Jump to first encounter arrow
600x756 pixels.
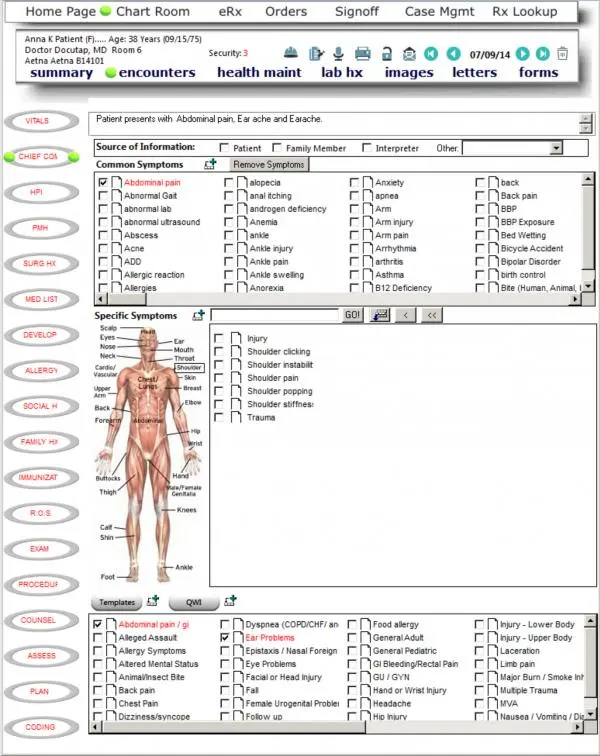[431, 54]
